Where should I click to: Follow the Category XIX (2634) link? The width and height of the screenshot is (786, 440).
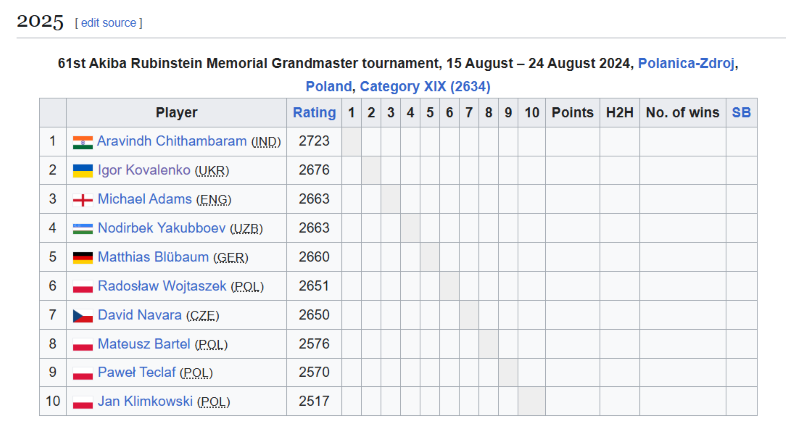click(x=425, y=86)
